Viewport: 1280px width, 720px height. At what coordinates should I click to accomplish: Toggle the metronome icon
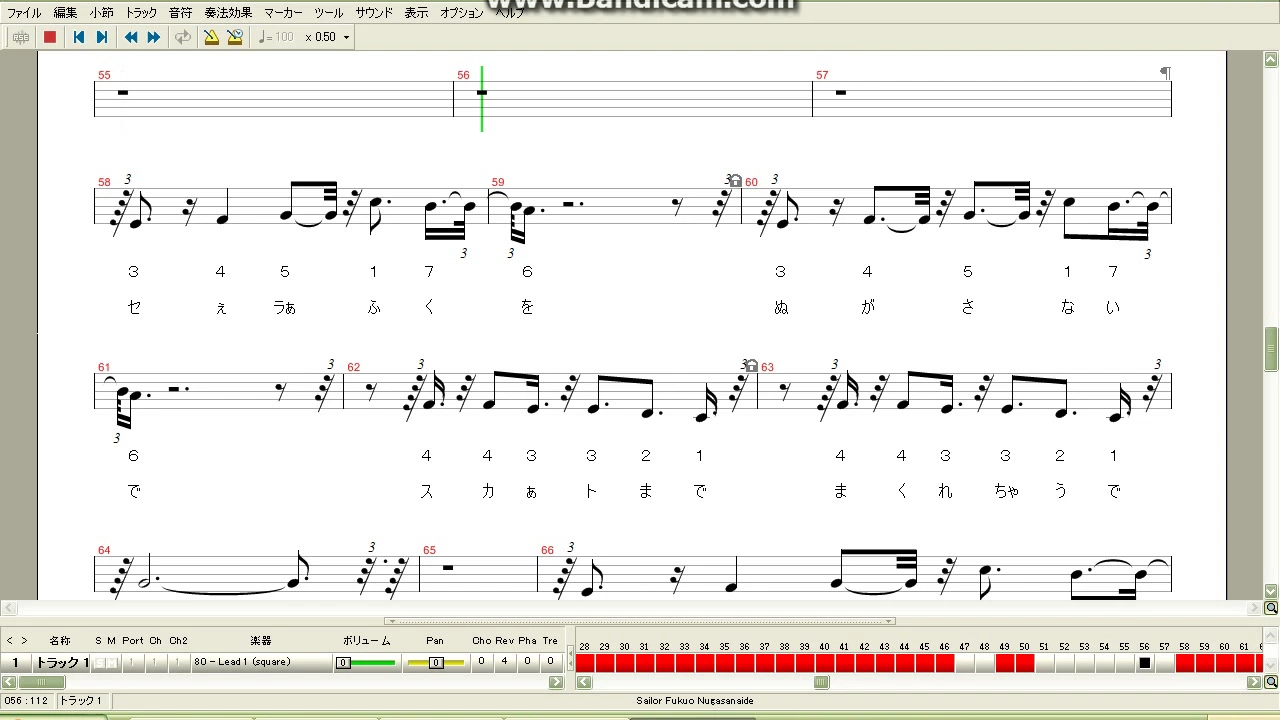pos(211,37)
